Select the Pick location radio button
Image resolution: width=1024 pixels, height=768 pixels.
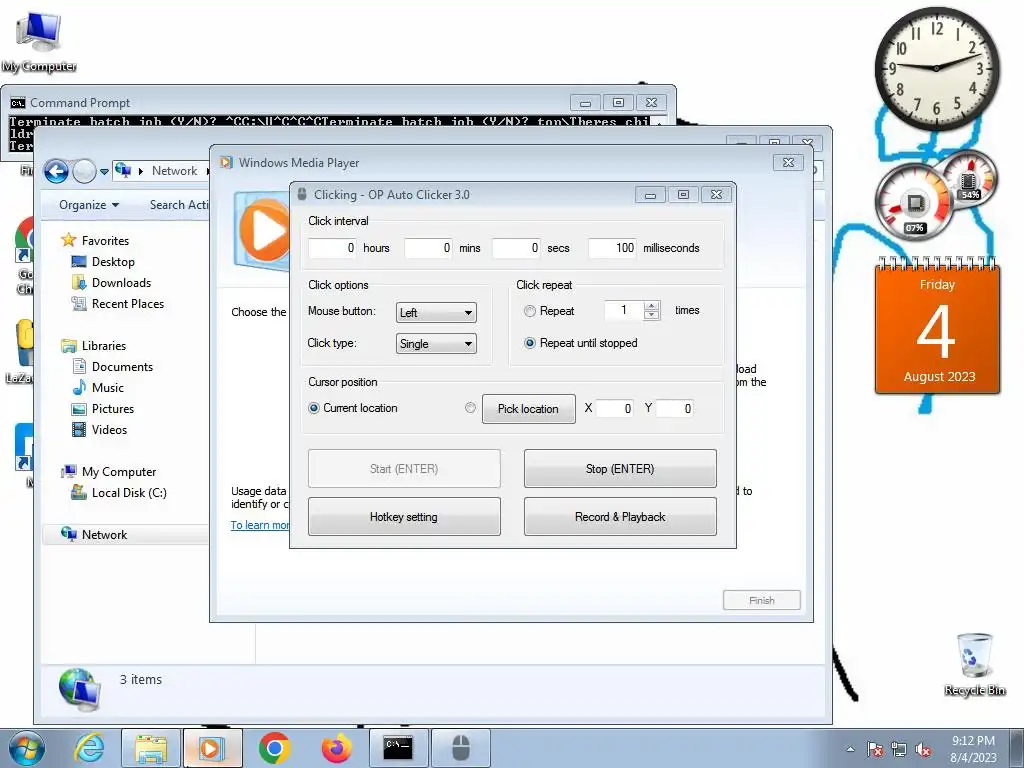coord(470,408)
